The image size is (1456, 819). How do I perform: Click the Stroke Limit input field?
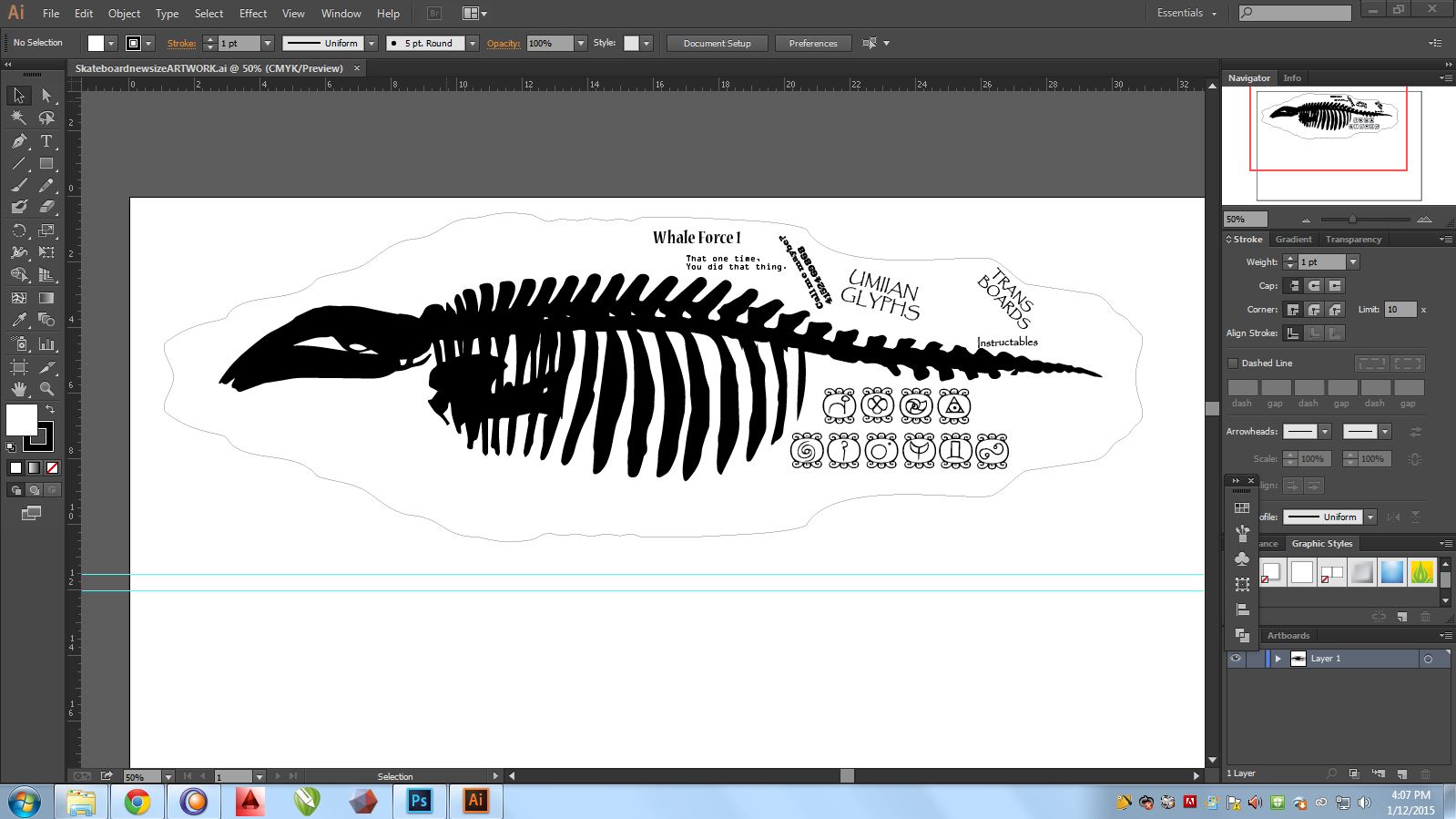point(1400,310)
